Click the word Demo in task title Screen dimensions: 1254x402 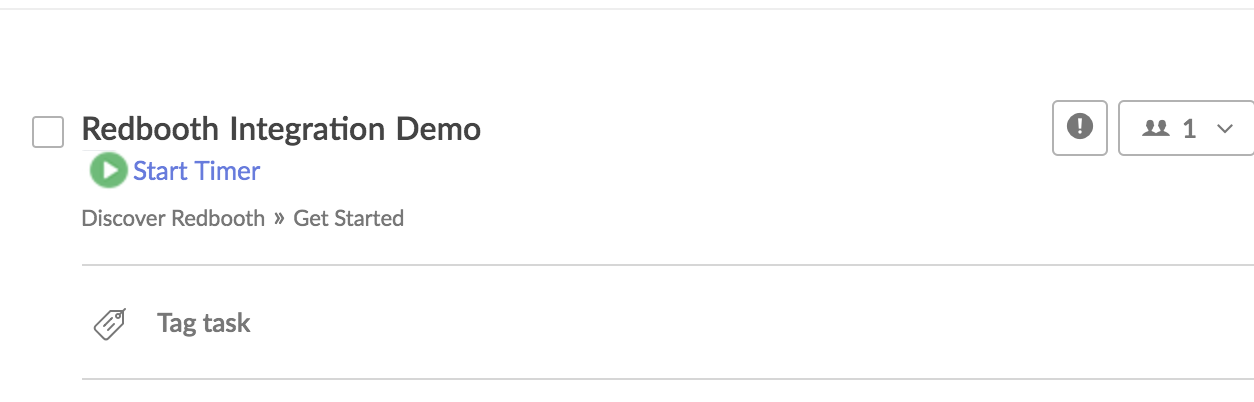coord(438,129)
